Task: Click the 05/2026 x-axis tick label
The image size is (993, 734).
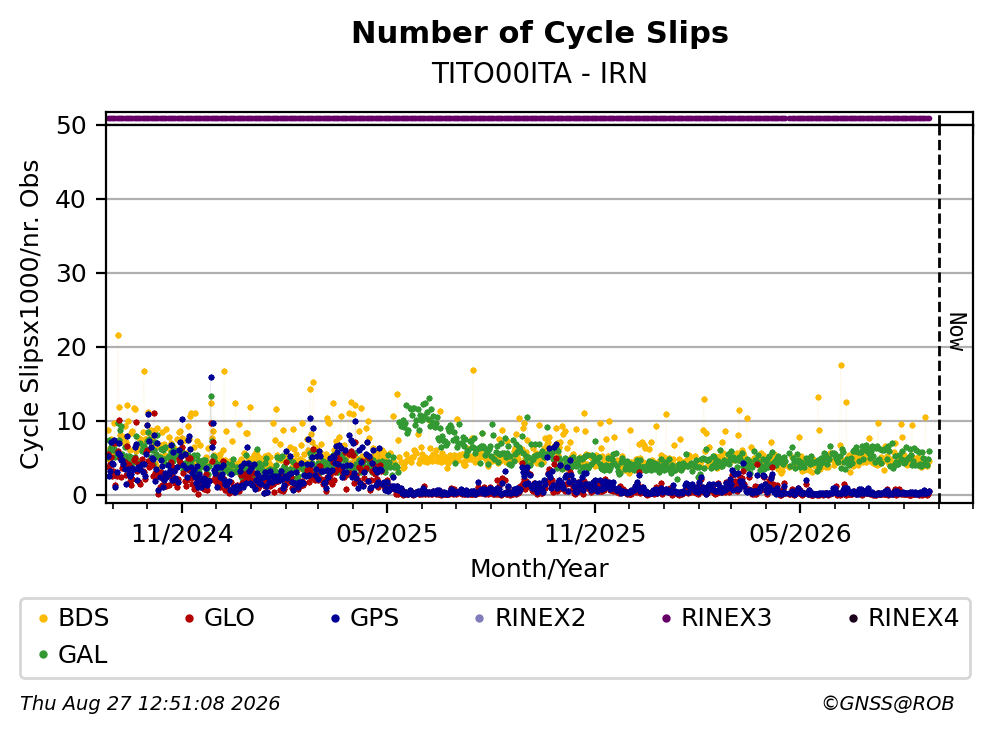Action: (x=800, y=534)
